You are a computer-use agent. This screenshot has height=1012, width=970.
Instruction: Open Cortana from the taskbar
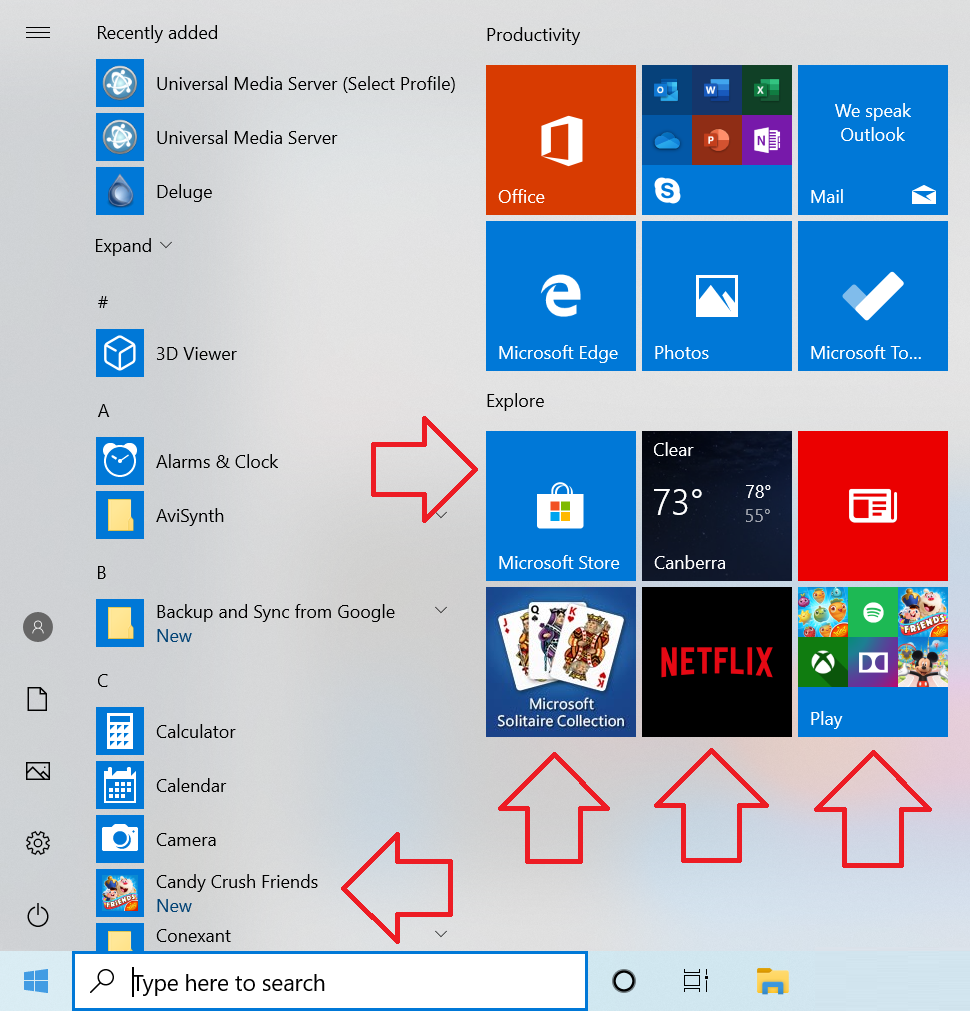point(623,982)
